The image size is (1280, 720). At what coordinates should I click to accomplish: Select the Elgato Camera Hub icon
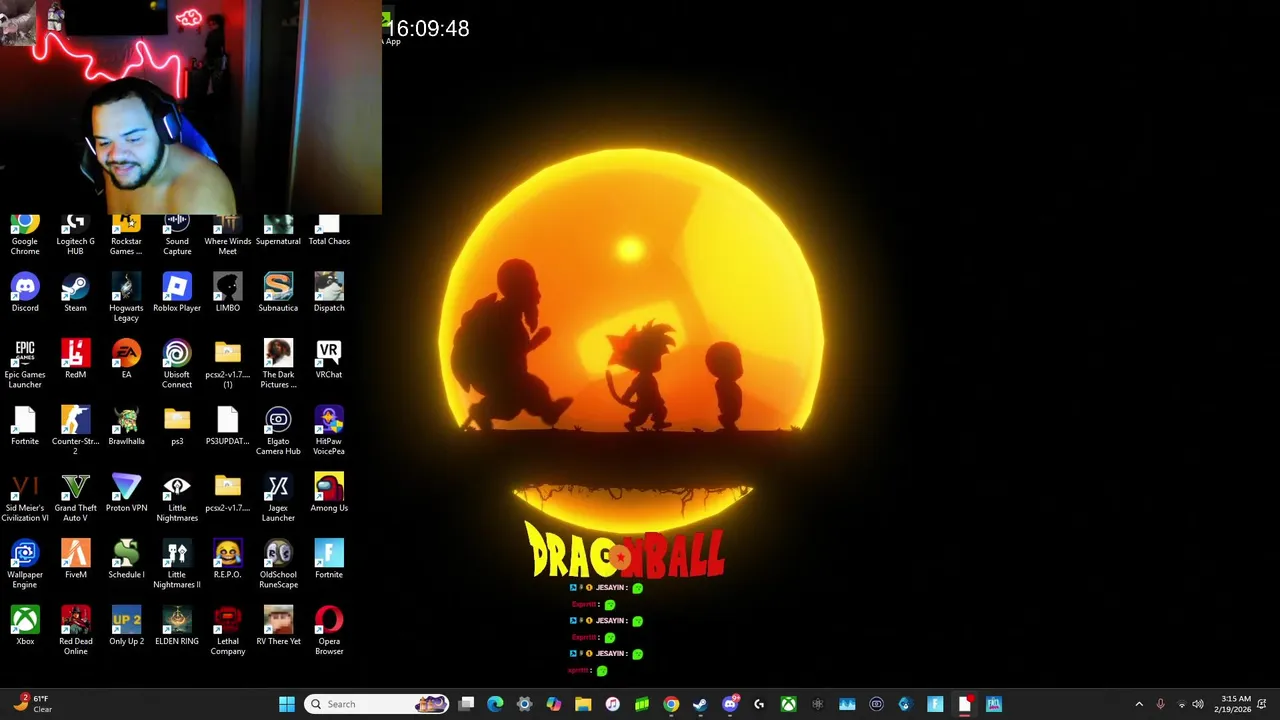tap(278, 431)
